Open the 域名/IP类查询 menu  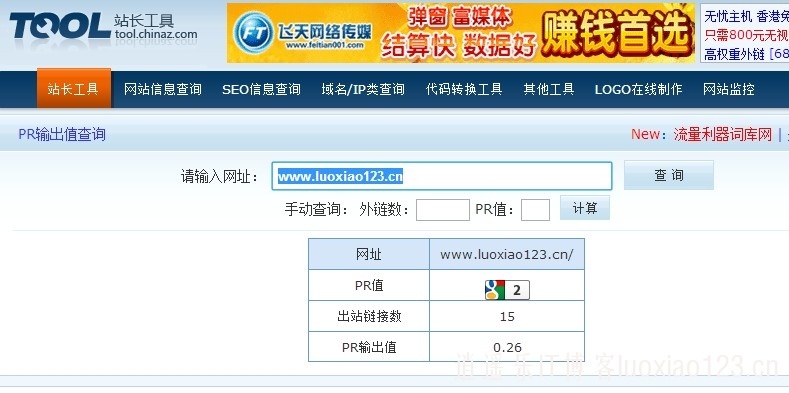point(363,90)
